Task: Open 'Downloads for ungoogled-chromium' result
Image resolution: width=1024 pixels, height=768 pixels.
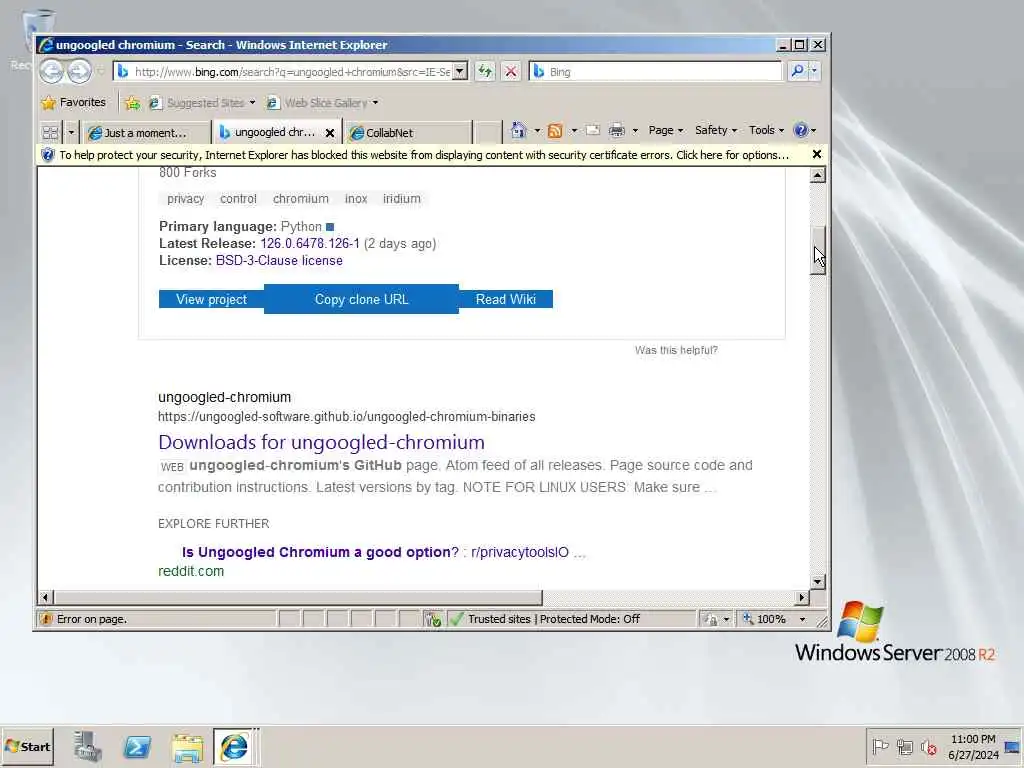Action: 321,442
